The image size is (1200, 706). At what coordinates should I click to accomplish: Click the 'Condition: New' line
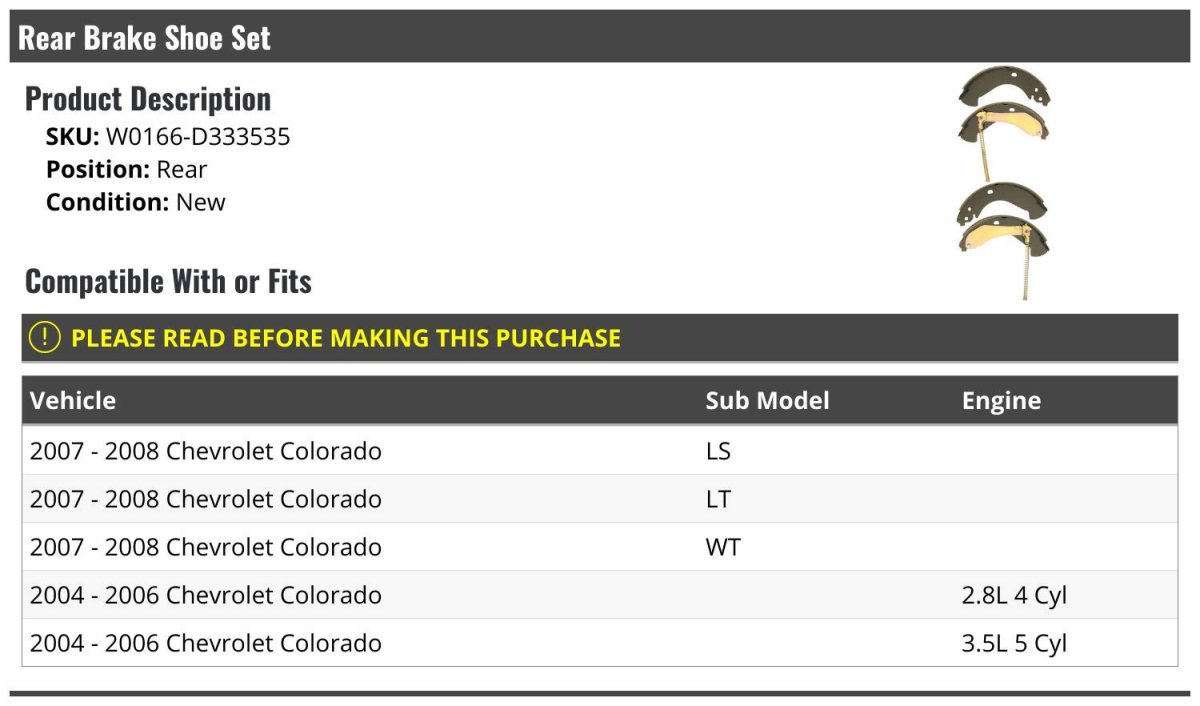point(135,202)
